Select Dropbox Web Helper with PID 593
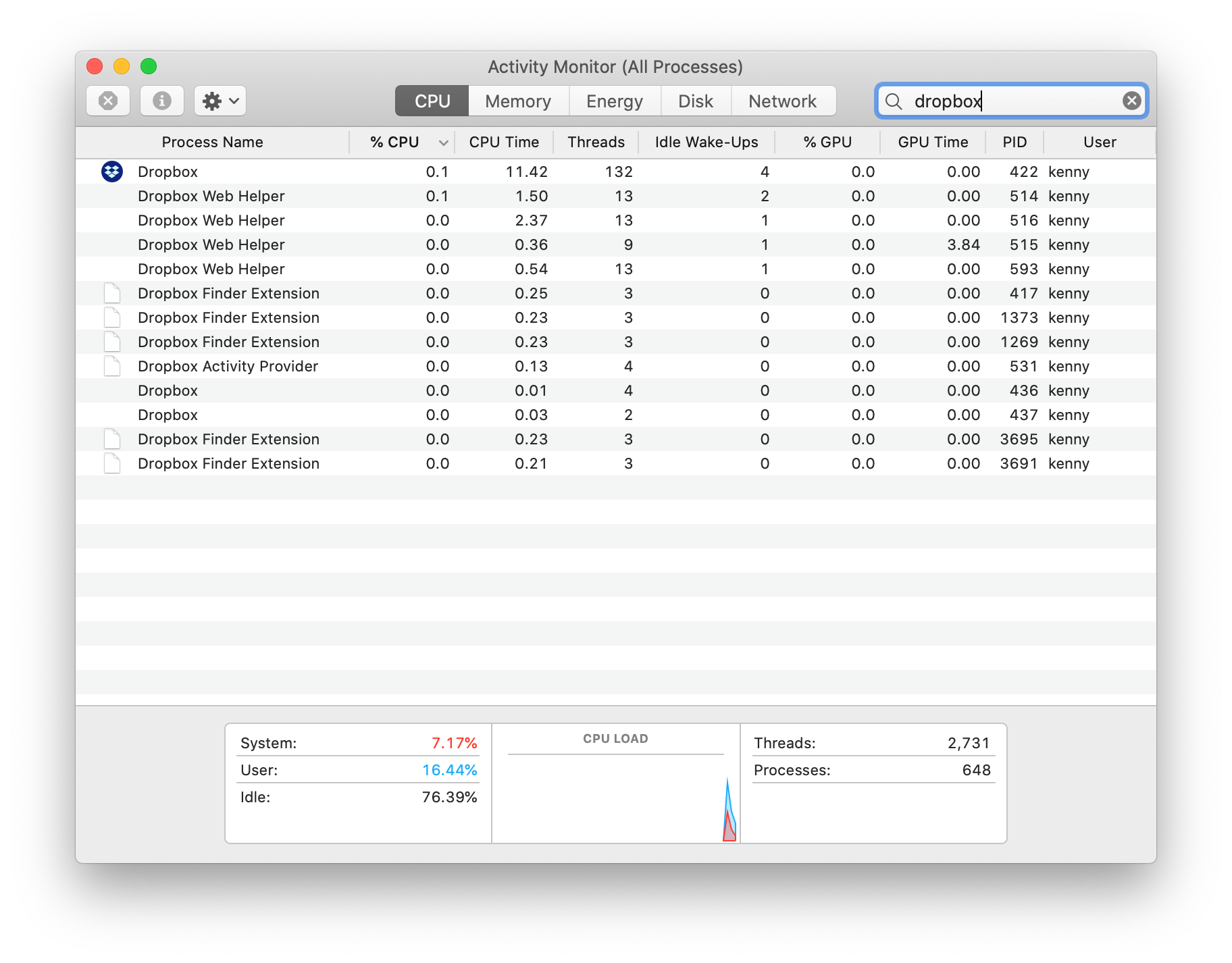This screenshot has height=963, width=1232. click(x=616, y=269)
